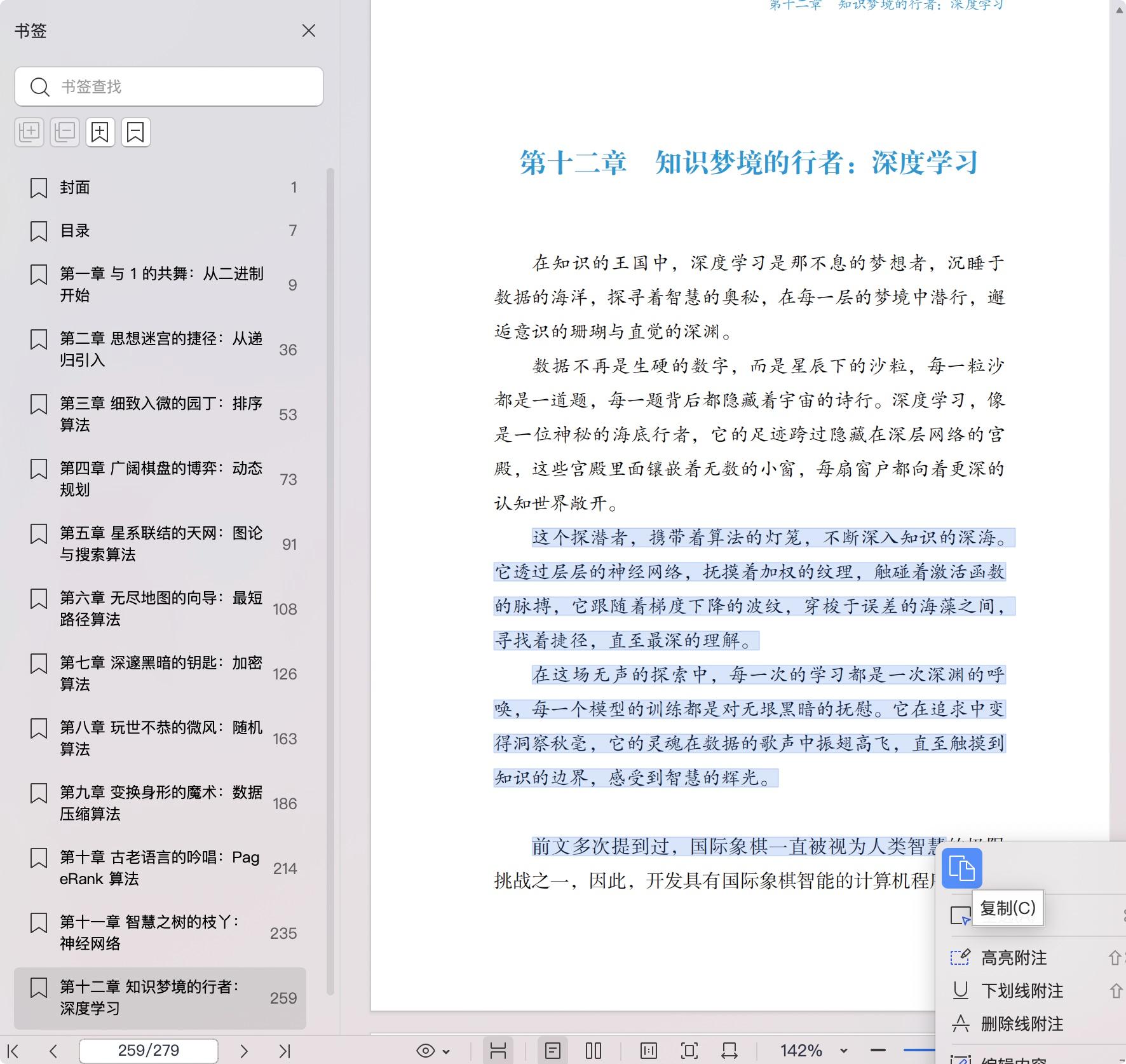Viewport: 1126px width, 1064px height.
Task: Switch to two-page side-by-side view
Action: [x=593, y=1050]
